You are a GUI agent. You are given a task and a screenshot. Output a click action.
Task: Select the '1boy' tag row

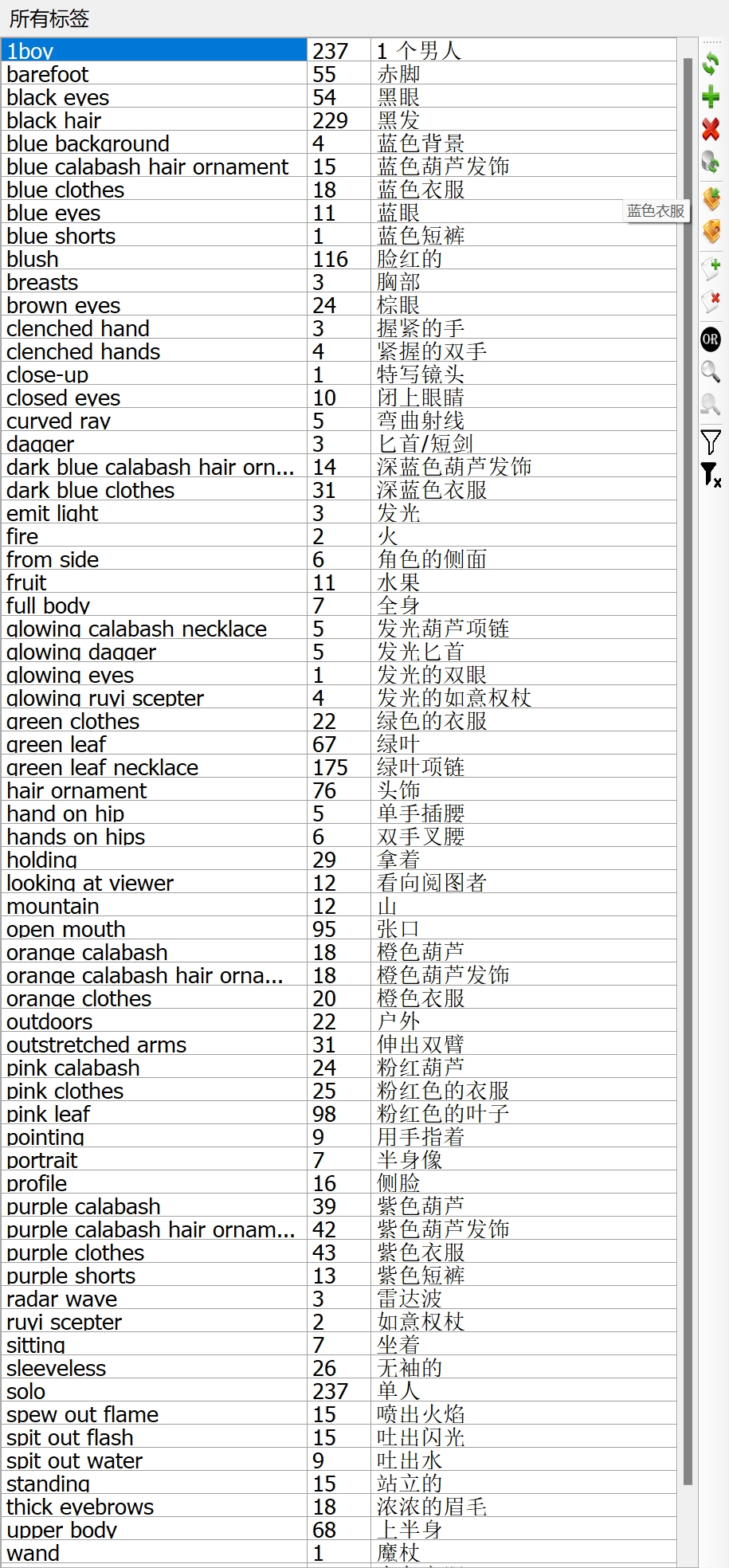pos(339,51)
